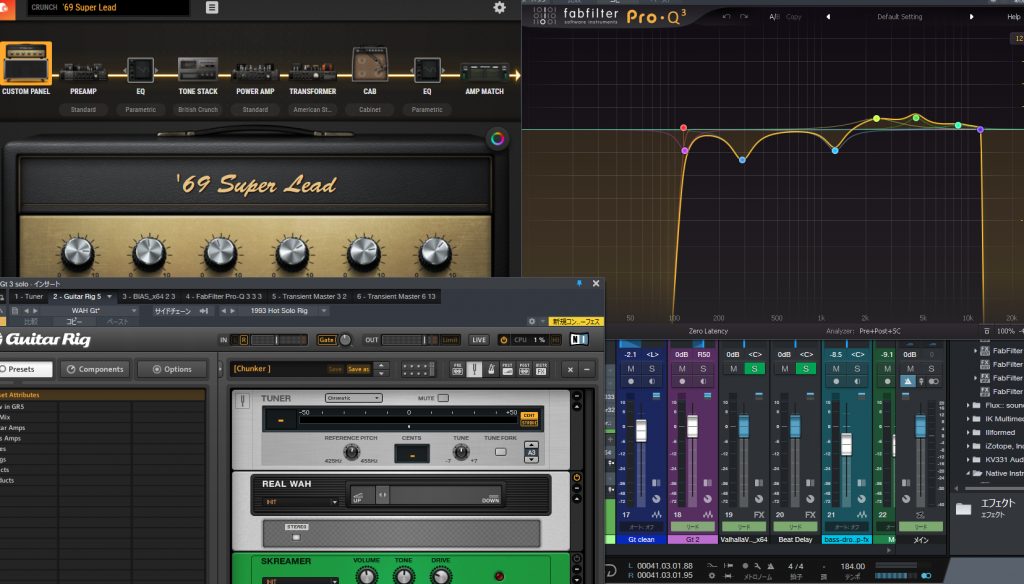Click the LIVE button in Guitar Rig

(479, 340)
